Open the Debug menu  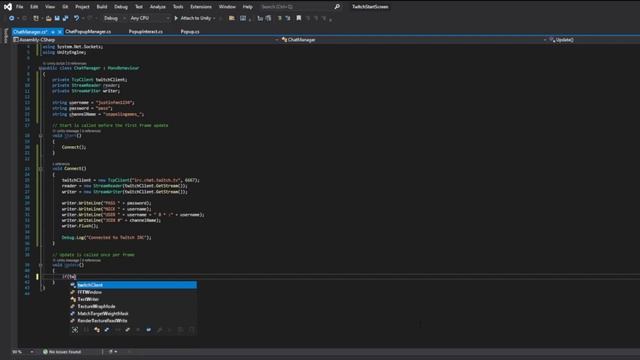(x=121, y=7)
